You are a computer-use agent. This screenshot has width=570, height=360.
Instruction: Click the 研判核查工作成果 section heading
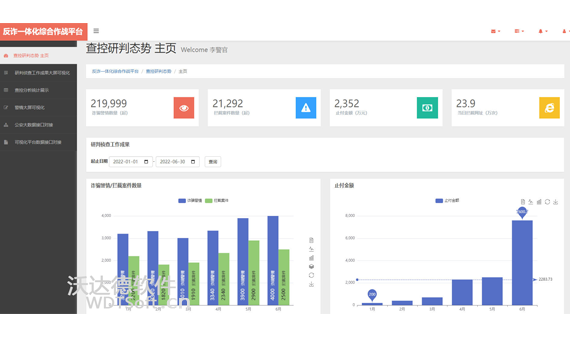[110, 144]
